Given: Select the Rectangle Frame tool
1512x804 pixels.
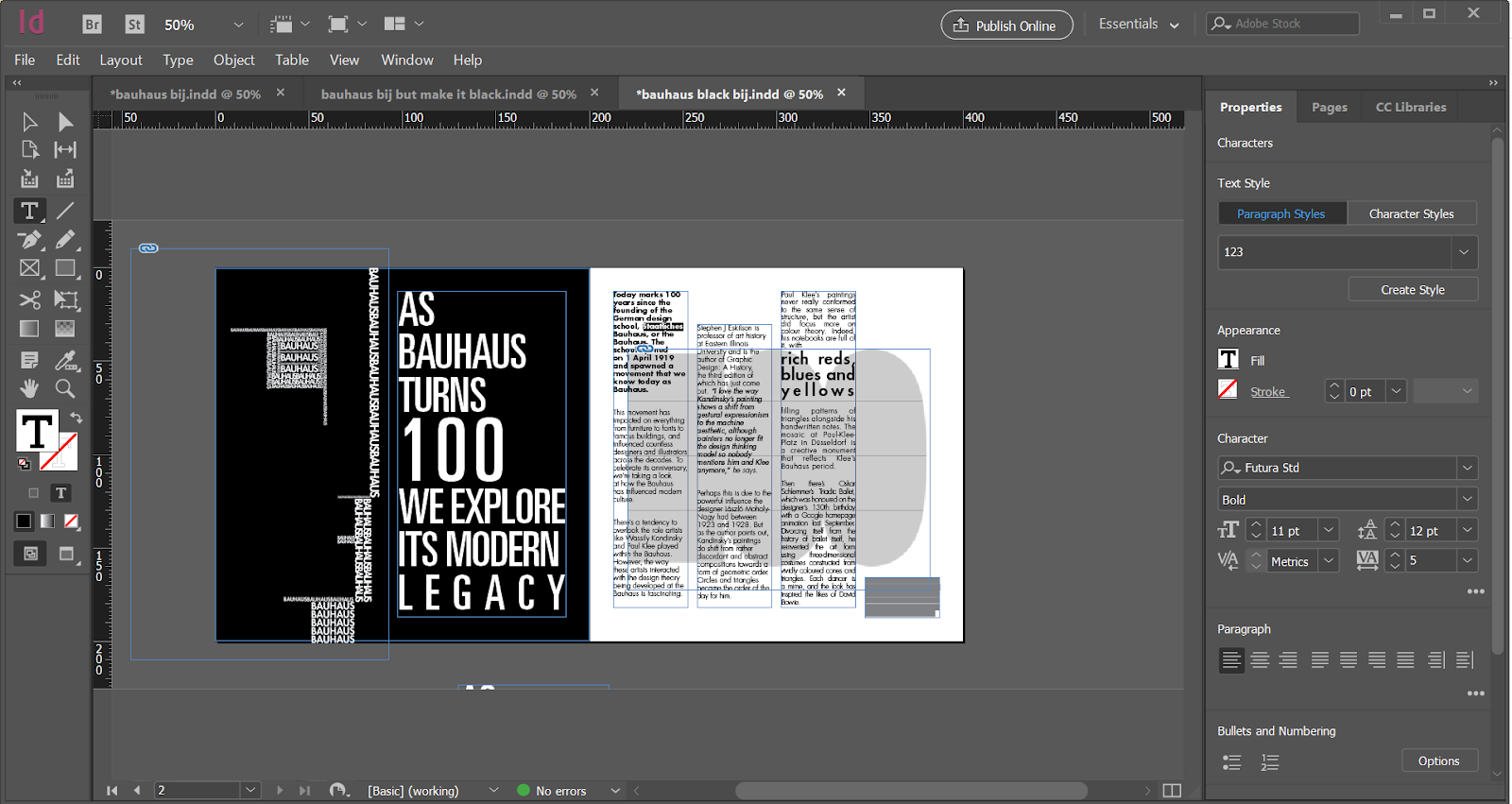Looking at the screenshot, I should [30, 268].
